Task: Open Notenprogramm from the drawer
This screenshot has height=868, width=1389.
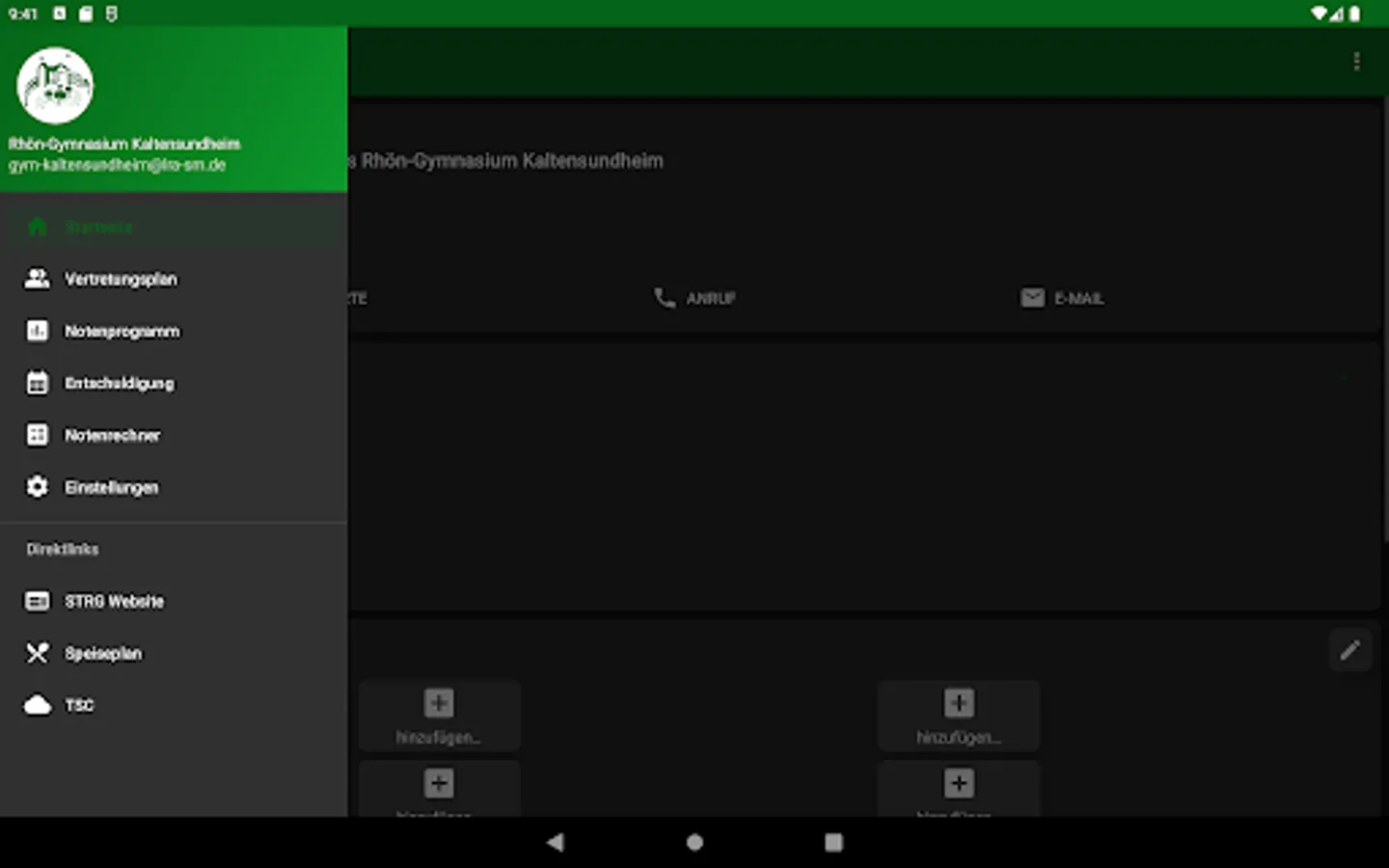Action: click(x=174, y=331)
